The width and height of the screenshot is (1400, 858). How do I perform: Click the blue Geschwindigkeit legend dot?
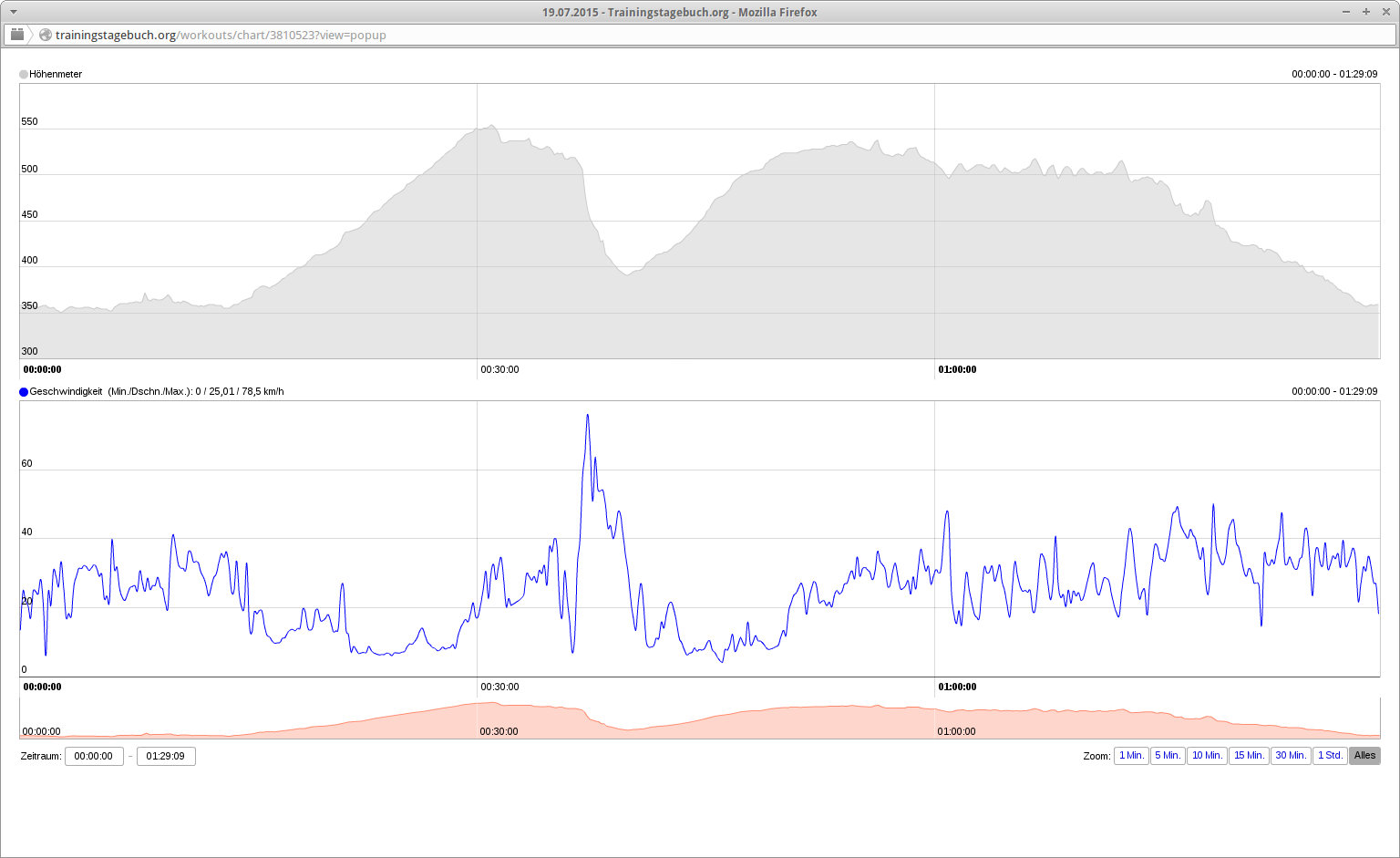tap(24, 392)
